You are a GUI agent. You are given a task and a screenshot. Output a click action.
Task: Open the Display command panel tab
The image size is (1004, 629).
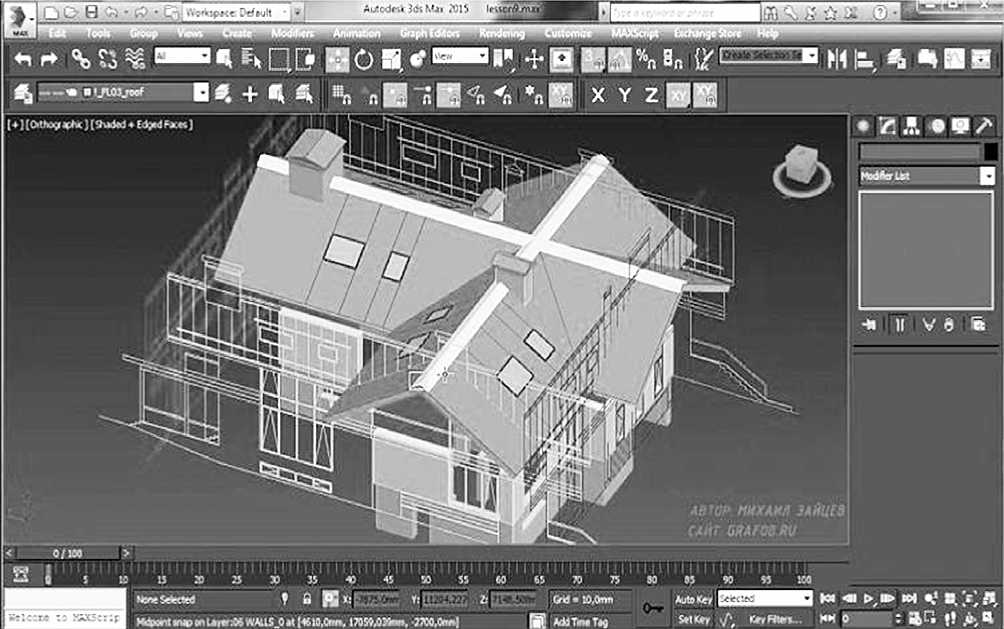960,126
